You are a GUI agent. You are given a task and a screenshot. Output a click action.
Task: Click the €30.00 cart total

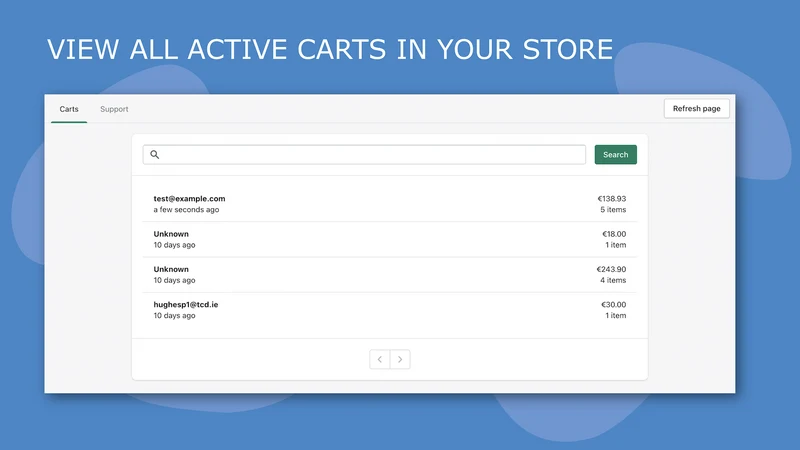[613, 305]
